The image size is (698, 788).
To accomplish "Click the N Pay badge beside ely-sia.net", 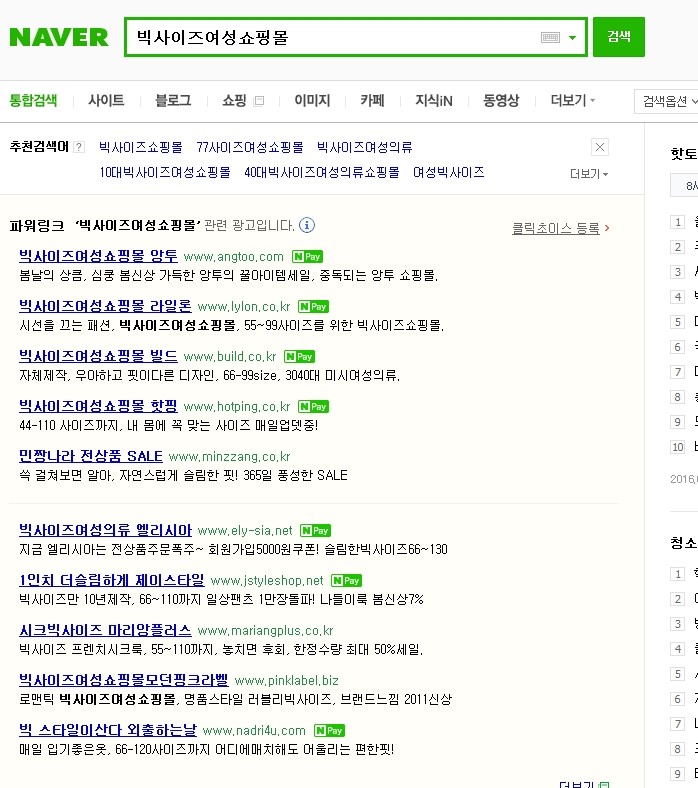I will [x=316, y=531].
